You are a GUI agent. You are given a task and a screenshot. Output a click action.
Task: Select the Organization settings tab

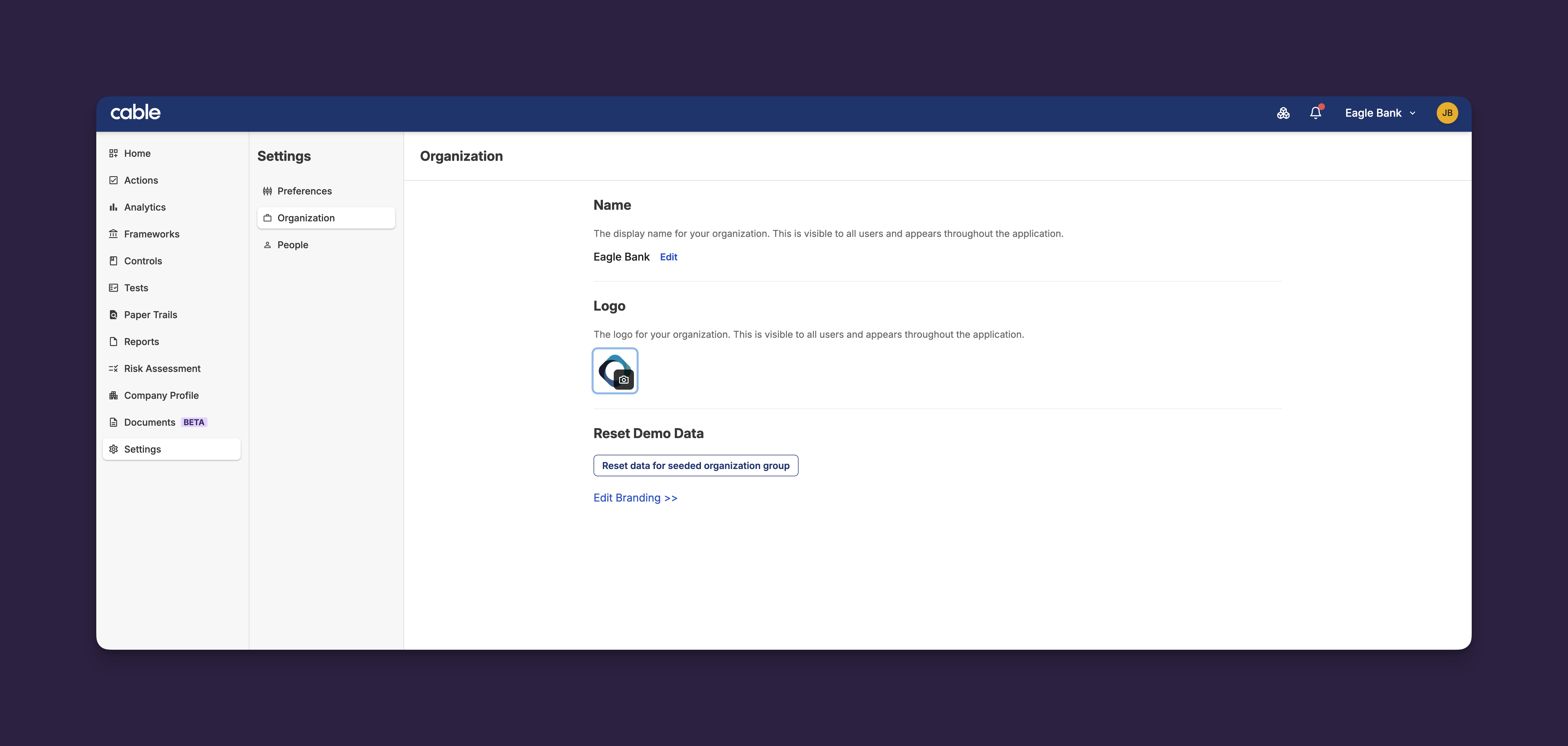(326, 218)
